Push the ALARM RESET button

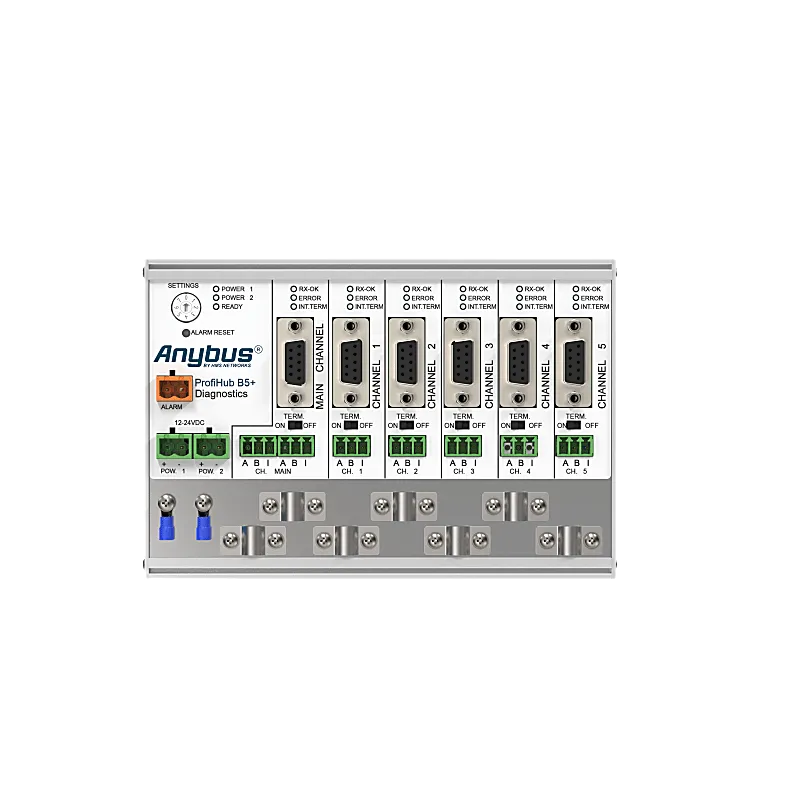click(x=186, y=333)
